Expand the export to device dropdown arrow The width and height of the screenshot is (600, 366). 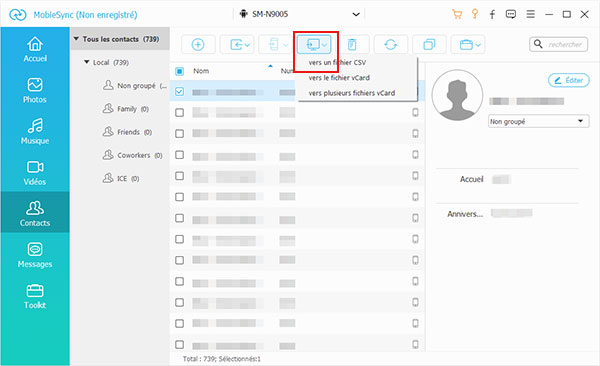(286, 45)
